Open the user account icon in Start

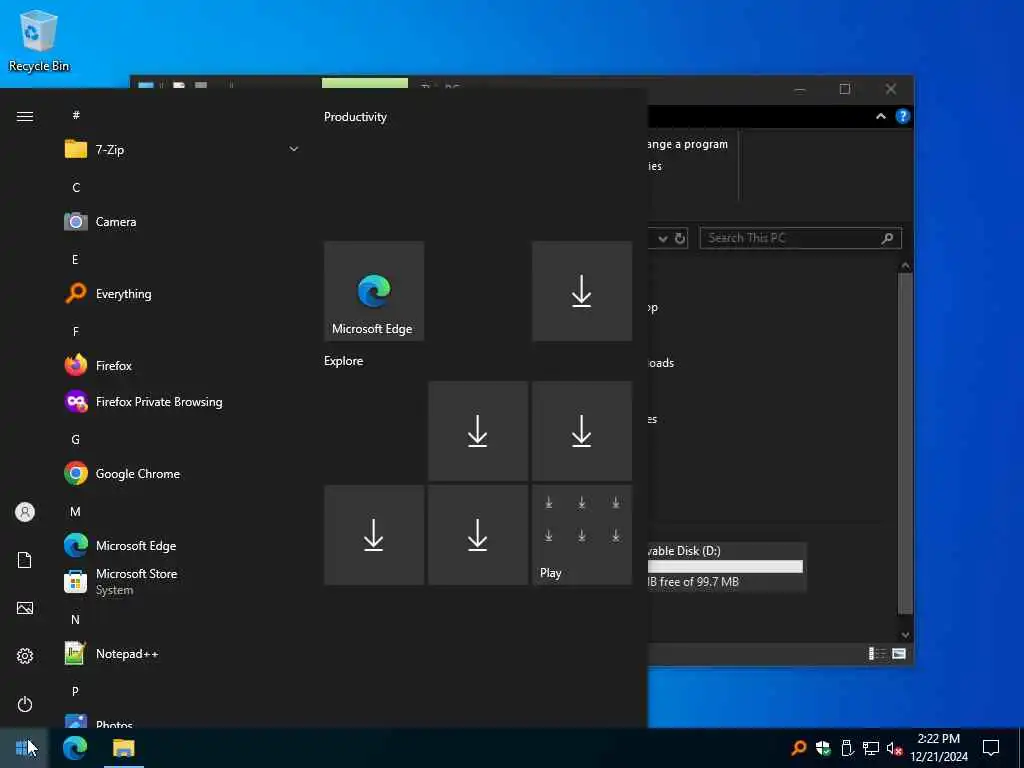click(25, 512)
